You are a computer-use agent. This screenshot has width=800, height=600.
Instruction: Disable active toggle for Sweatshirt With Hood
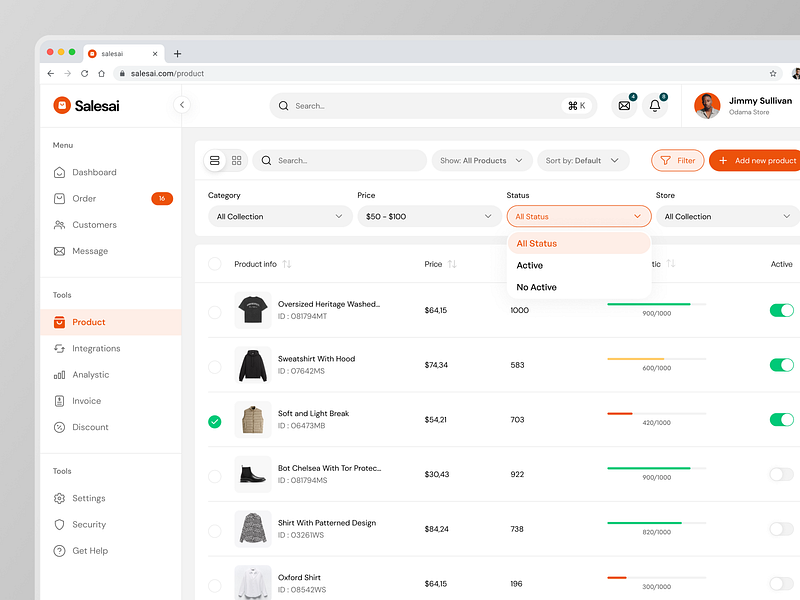(x=782, y=365)
